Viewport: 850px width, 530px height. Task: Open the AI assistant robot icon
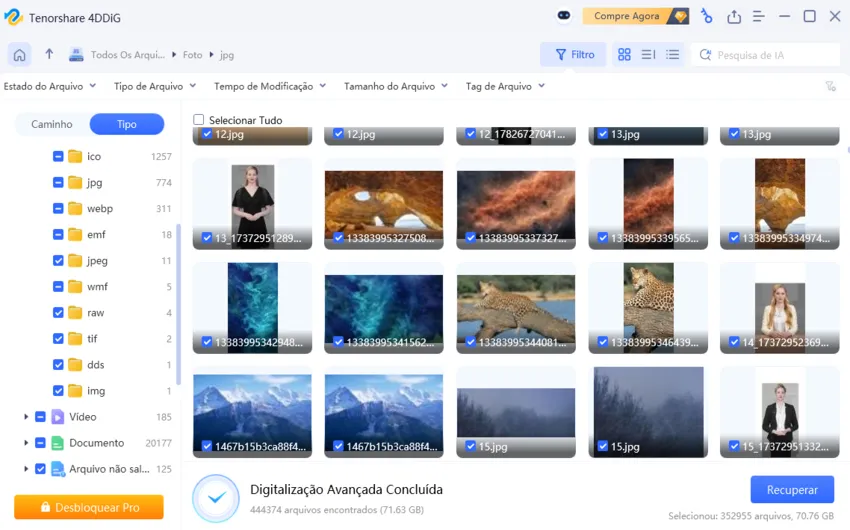564,17
